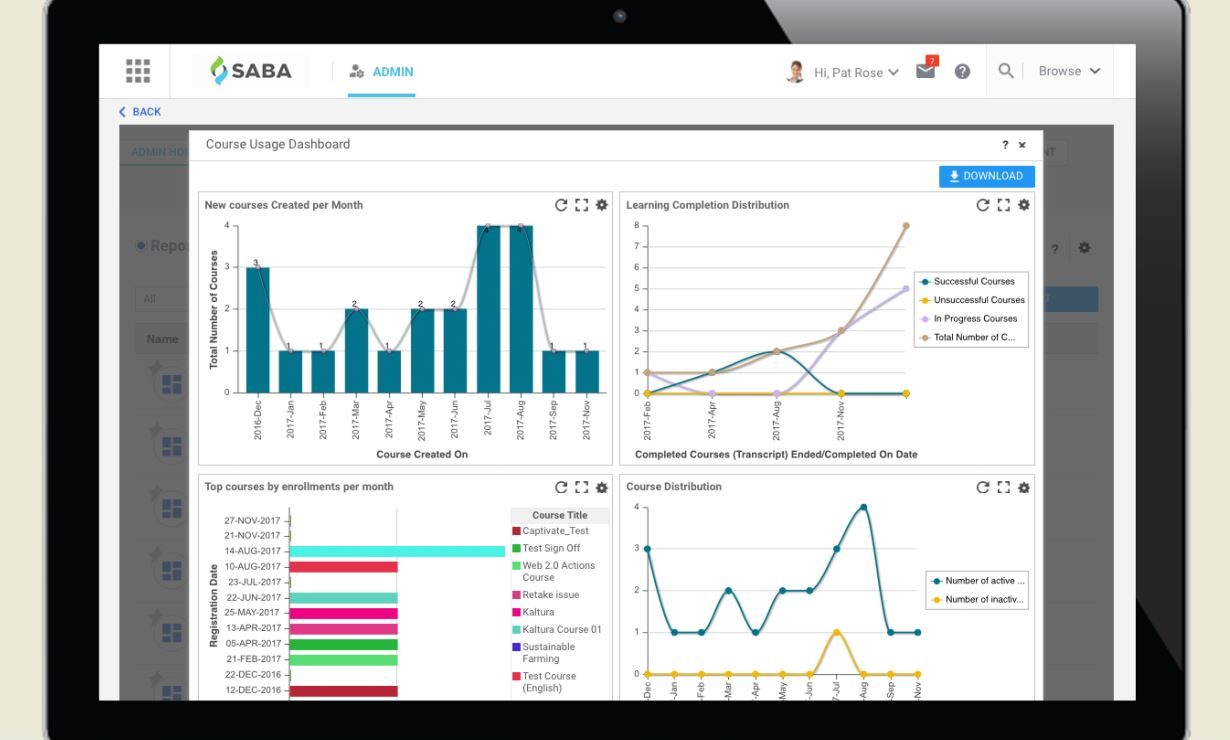Click the Captivate_Test color swatch in legend
This screenshot has height=740, width=1230.
coord(517,531)
